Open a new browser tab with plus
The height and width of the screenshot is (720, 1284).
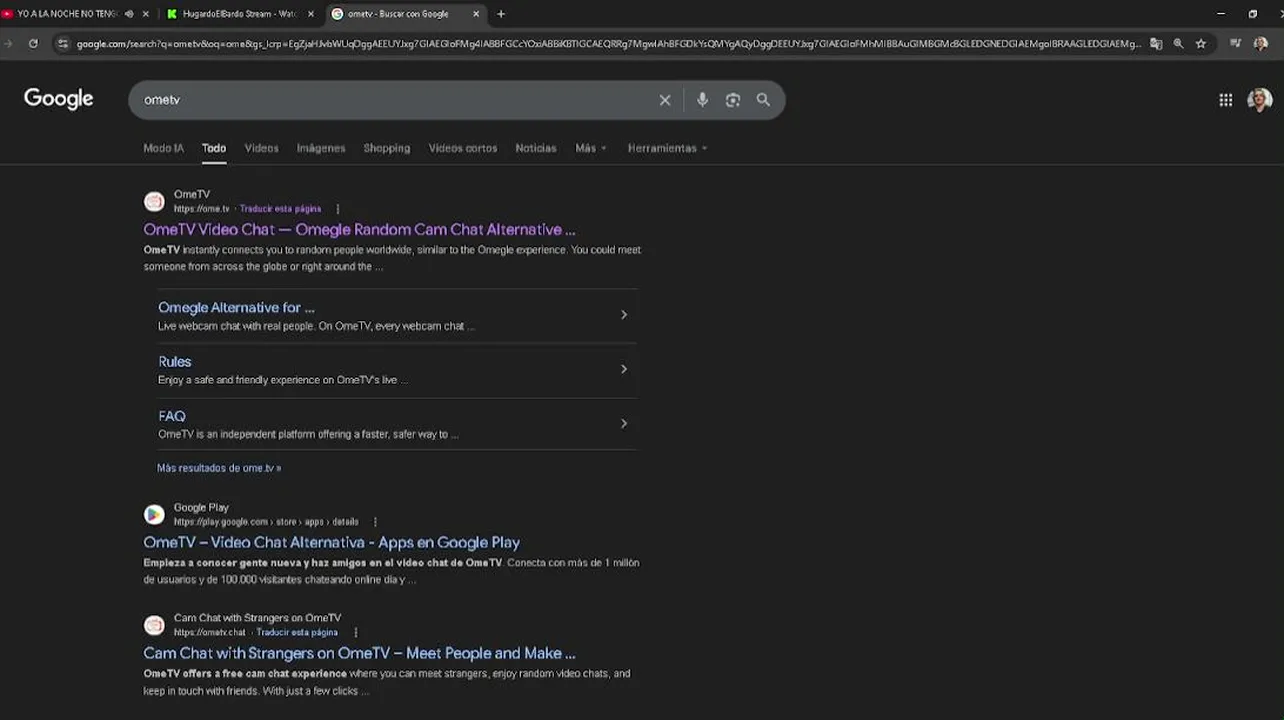pyautogui.click(x=501, y=14)
